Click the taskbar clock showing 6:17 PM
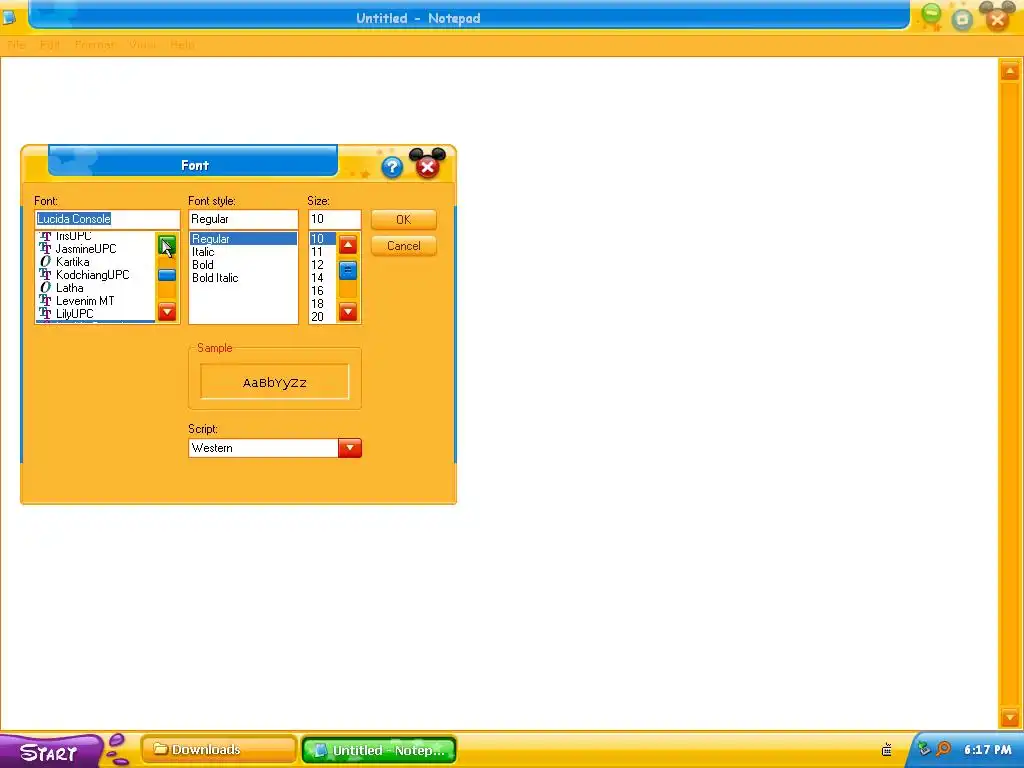 pyautogui.click(x=988, y=750)
